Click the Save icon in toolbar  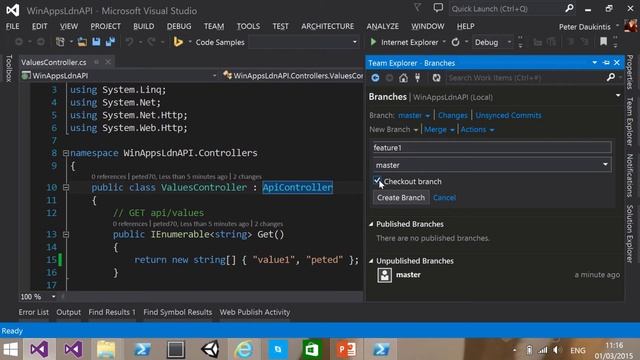(x=96, y=42)
